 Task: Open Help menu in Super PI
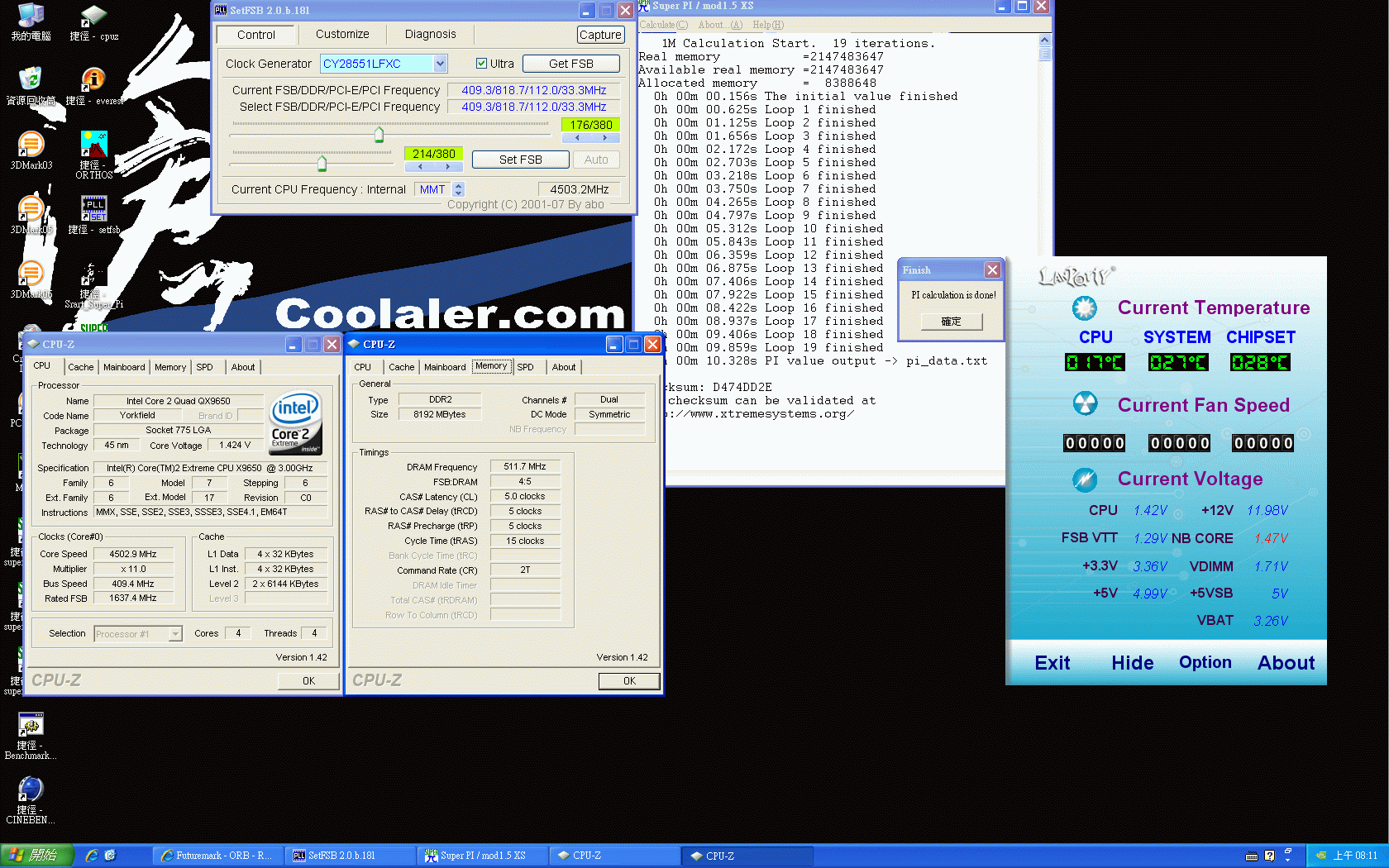[768, 25]
